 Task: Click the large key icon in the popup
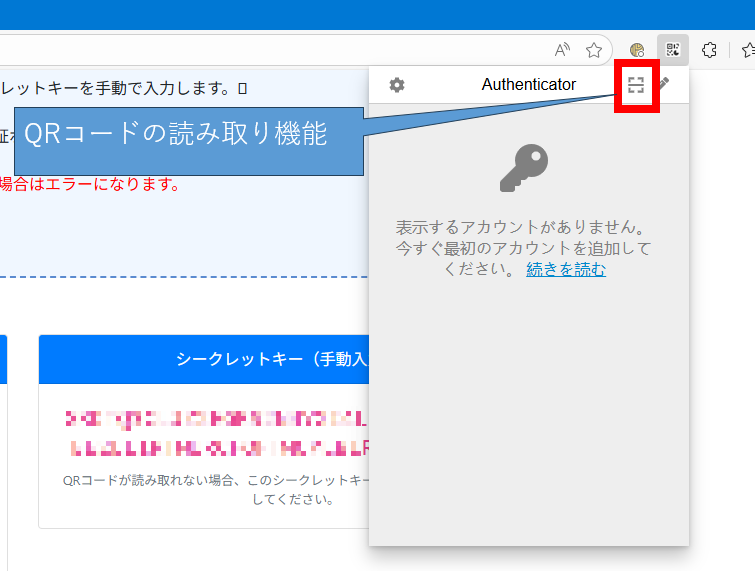point(525,168)
